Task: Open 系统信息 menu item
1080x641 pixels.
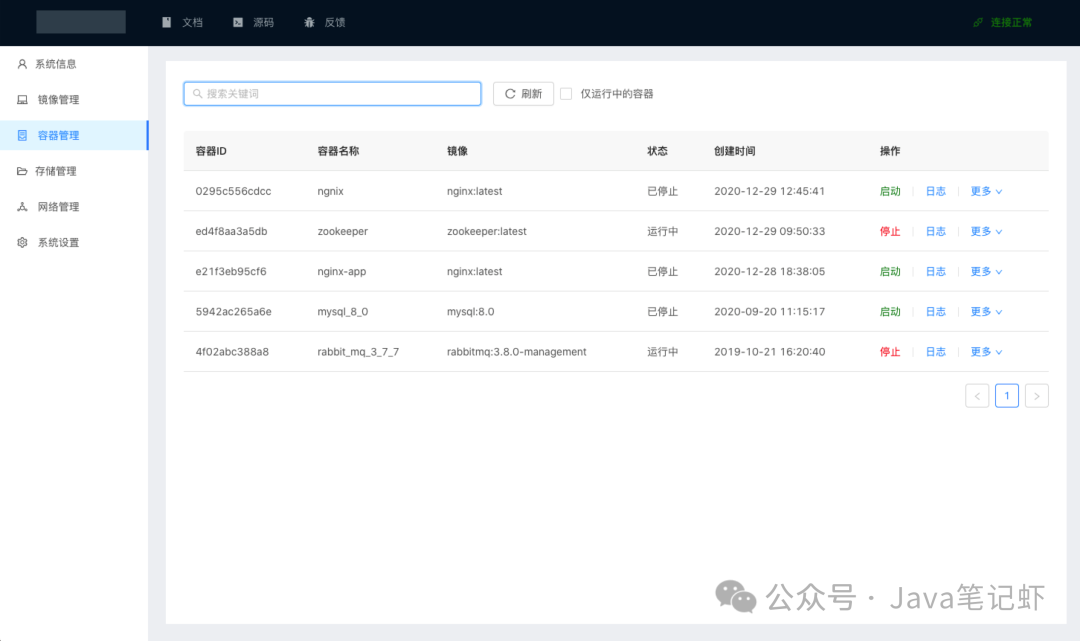Action: tap(74, 64)
